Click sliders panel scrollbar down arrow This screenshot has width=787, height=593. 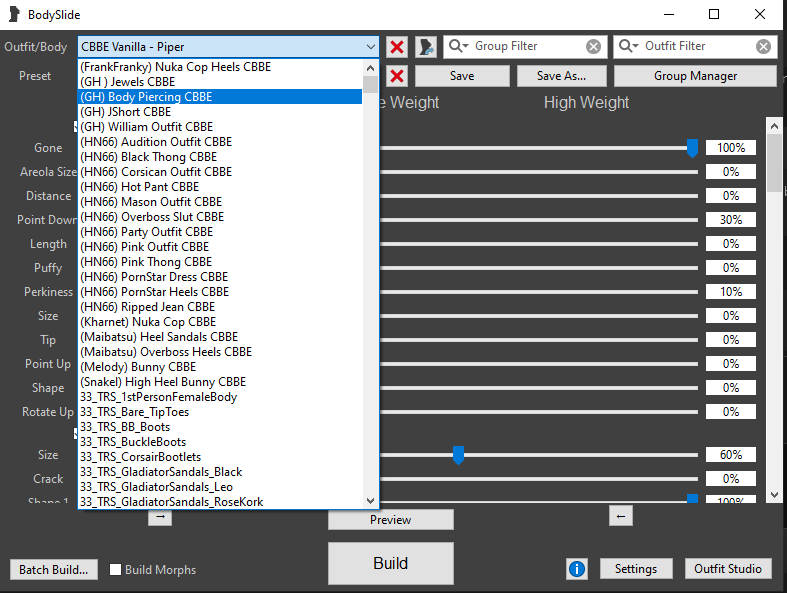click(x=774, y=495)
